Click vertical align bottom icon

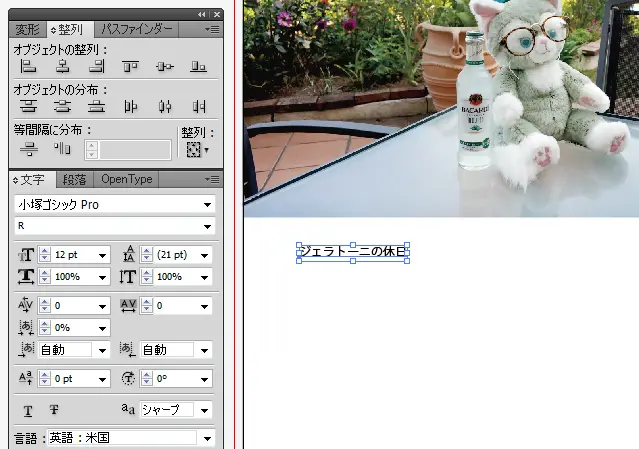[198, 67]
